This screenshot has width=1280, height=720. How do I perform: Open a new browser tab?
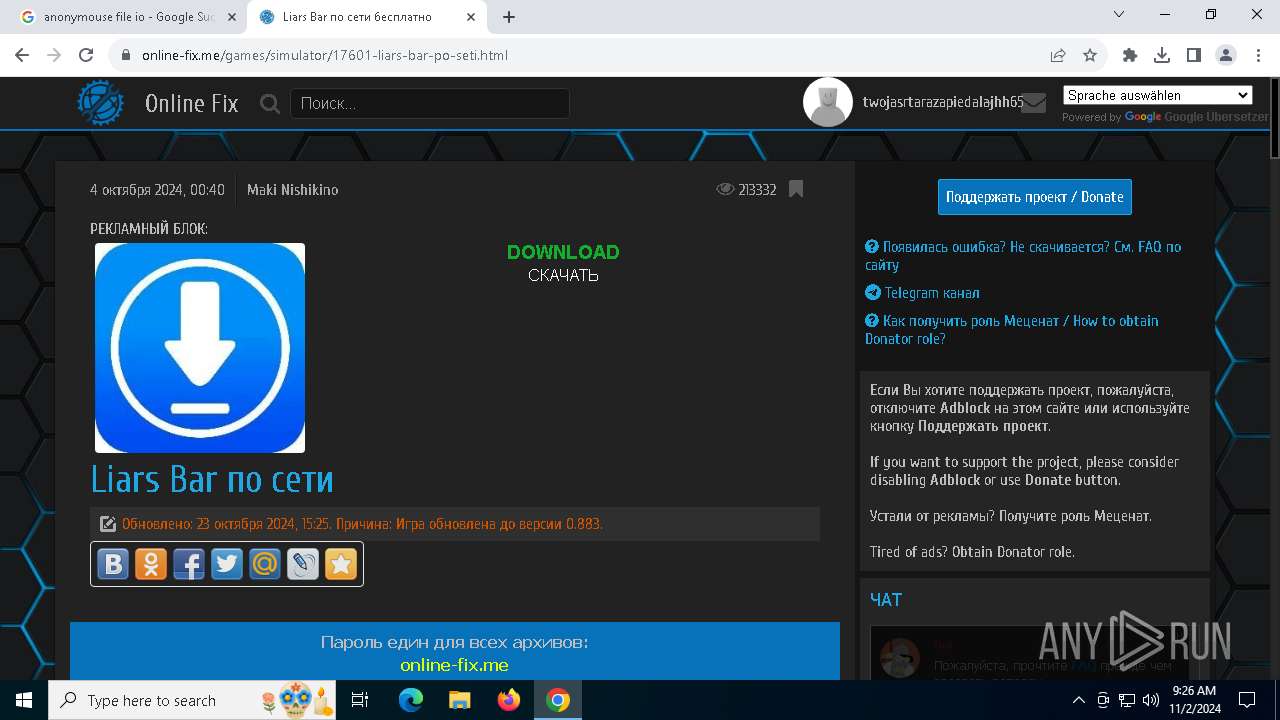(509, 17)
